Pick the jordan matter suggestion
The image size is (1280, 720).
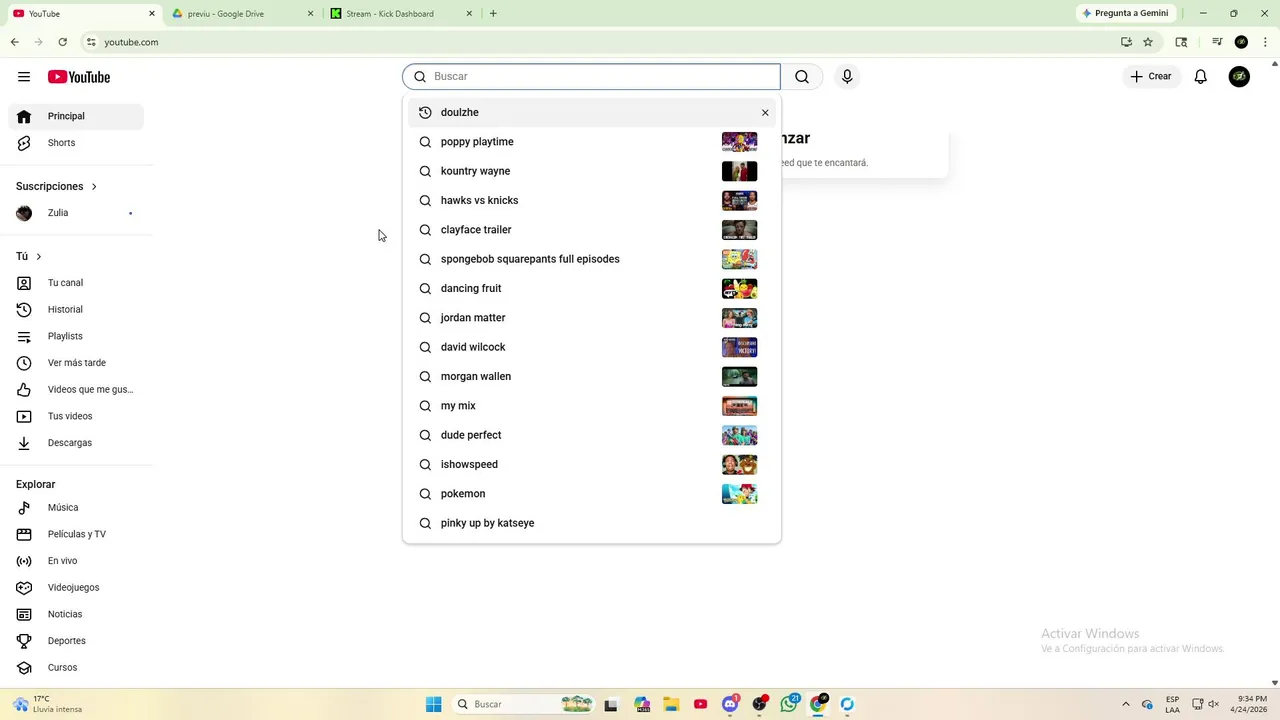[x=591, y=318]
